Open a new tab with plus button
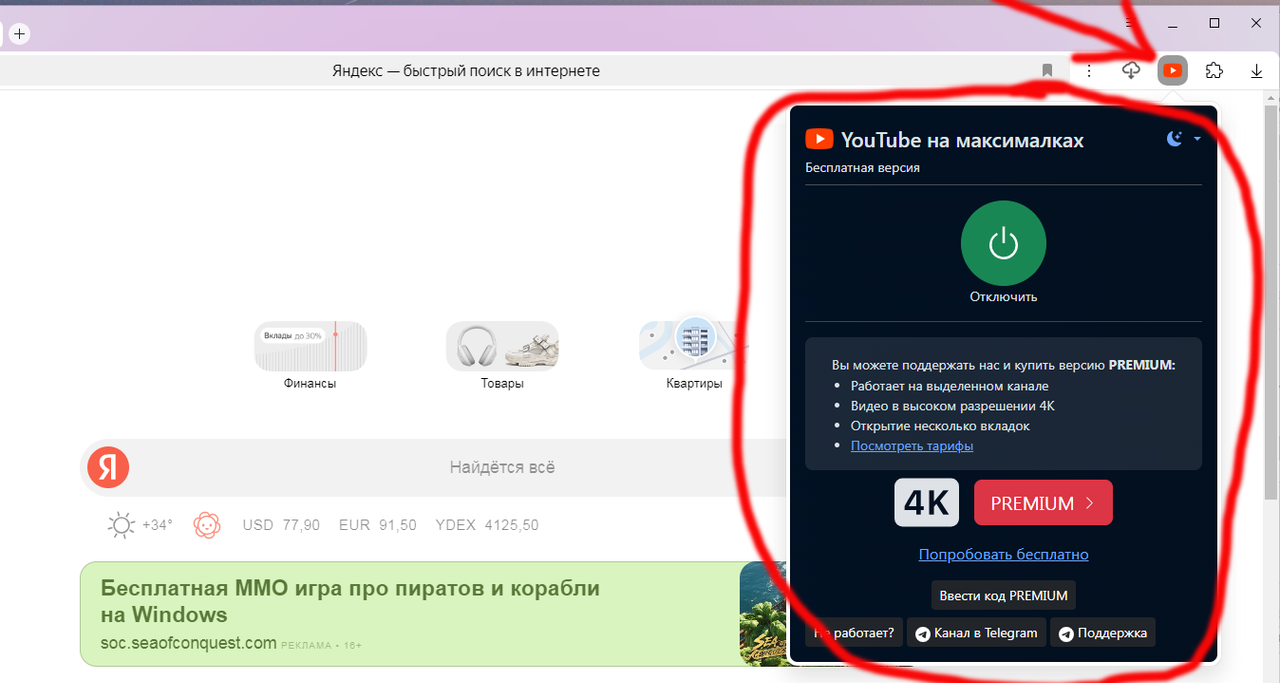1280x683 pixels. 19,33
